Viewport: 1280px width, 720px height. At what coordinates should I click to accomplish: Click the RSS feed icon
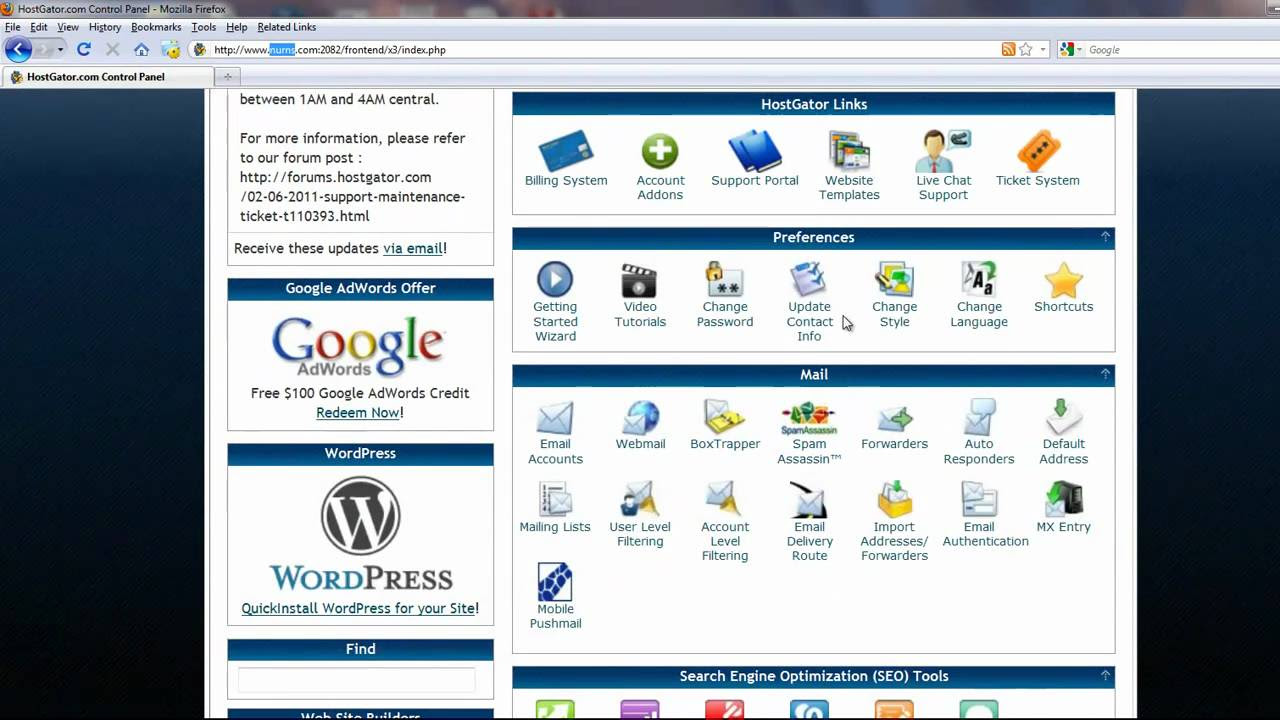(1008, 49)
